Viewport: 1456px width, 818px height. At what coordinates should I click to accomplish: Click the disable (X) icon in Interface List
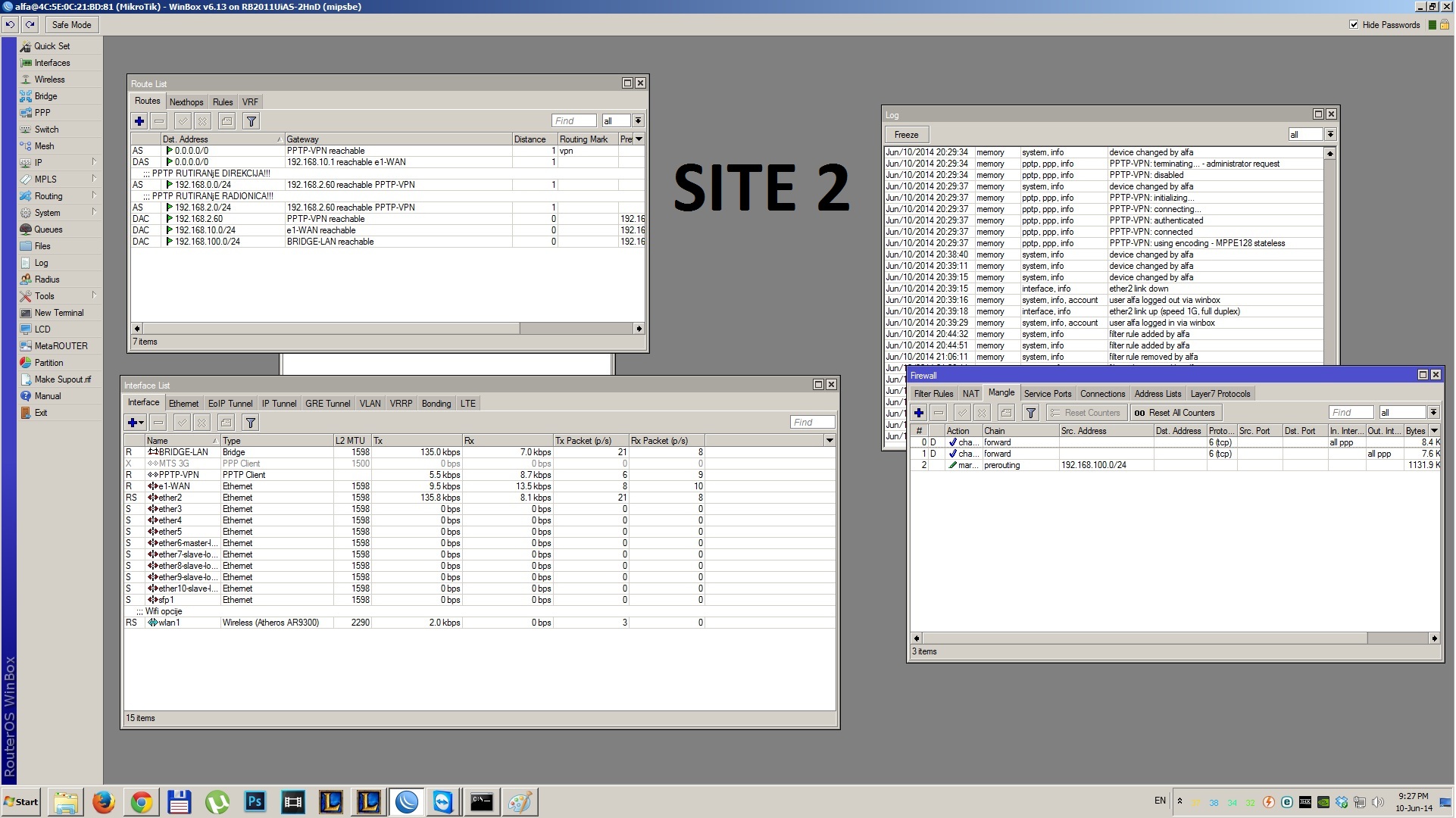tap(202, 423)
